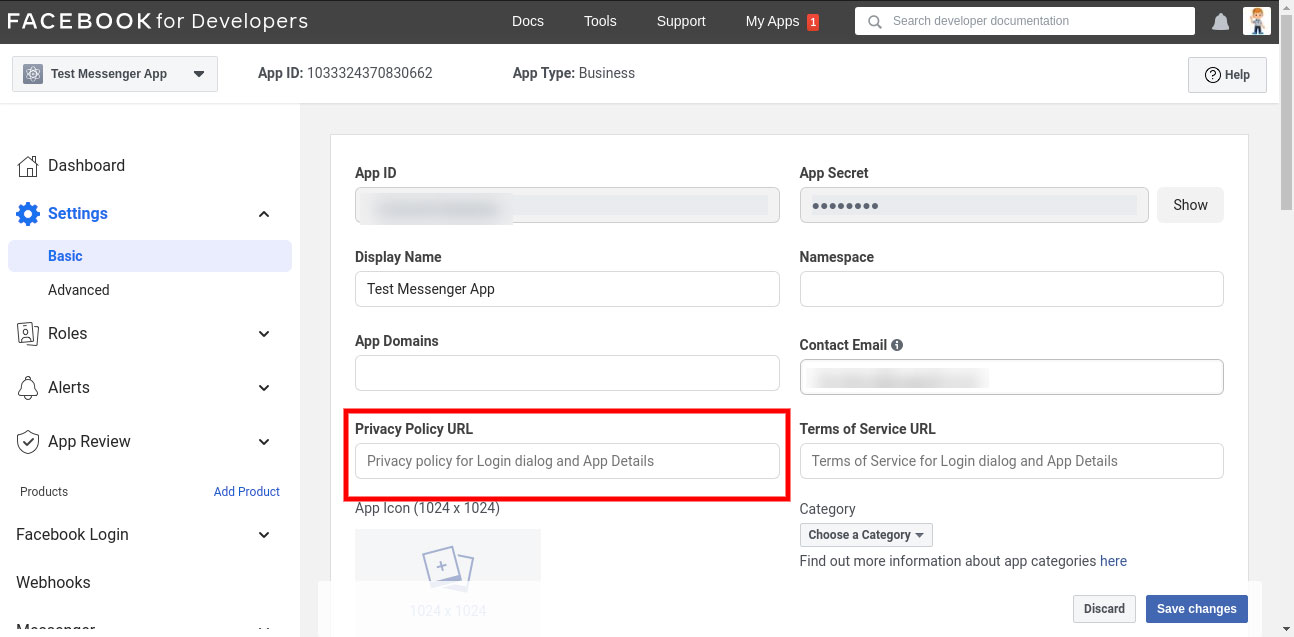Click the Contact Email input field
The width and height of the screenshot is (1294, 637).
(1012, 377)
